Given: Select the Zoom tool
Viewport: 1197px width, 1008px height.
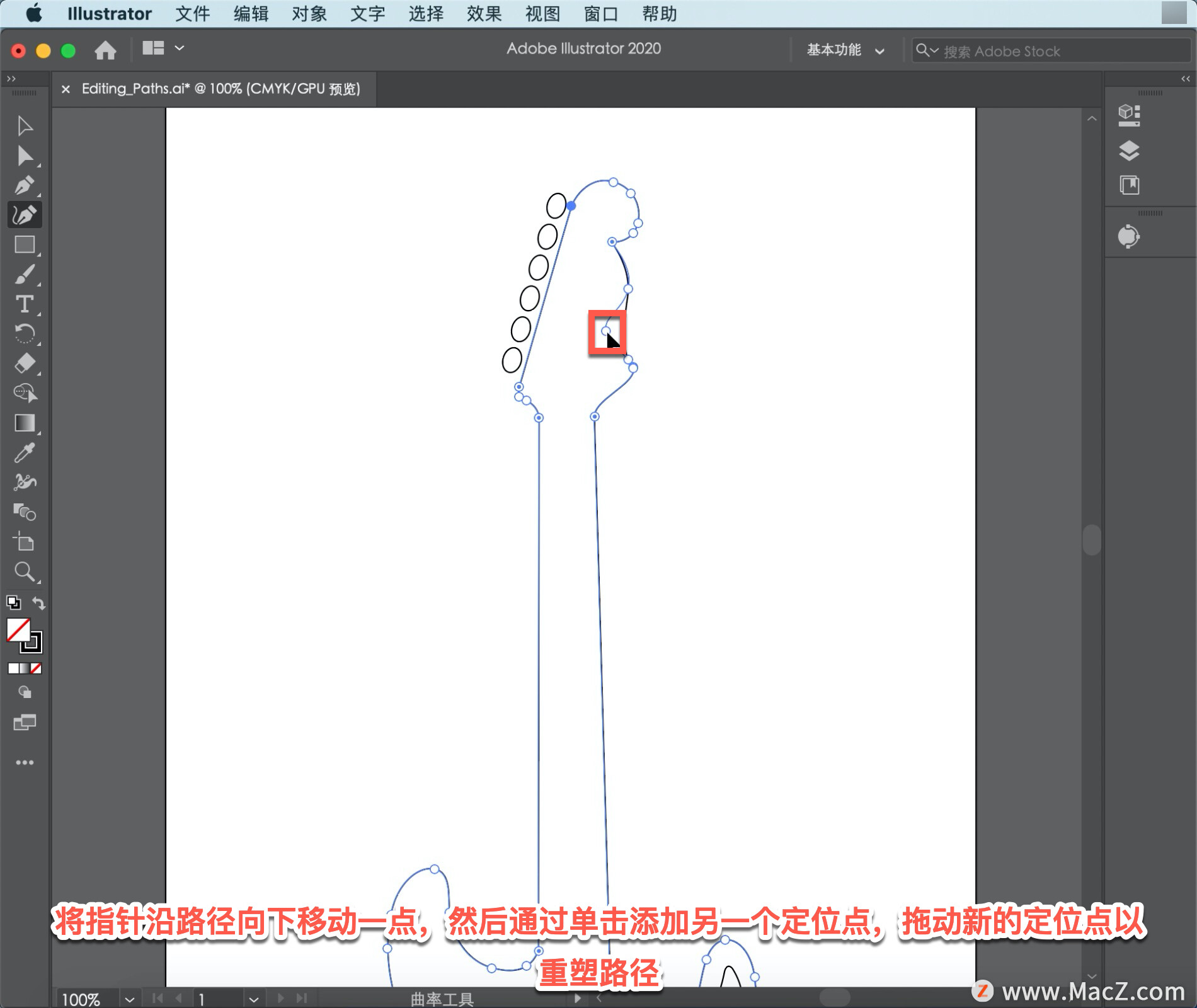Looking at the screenshot, I should 25,572.
